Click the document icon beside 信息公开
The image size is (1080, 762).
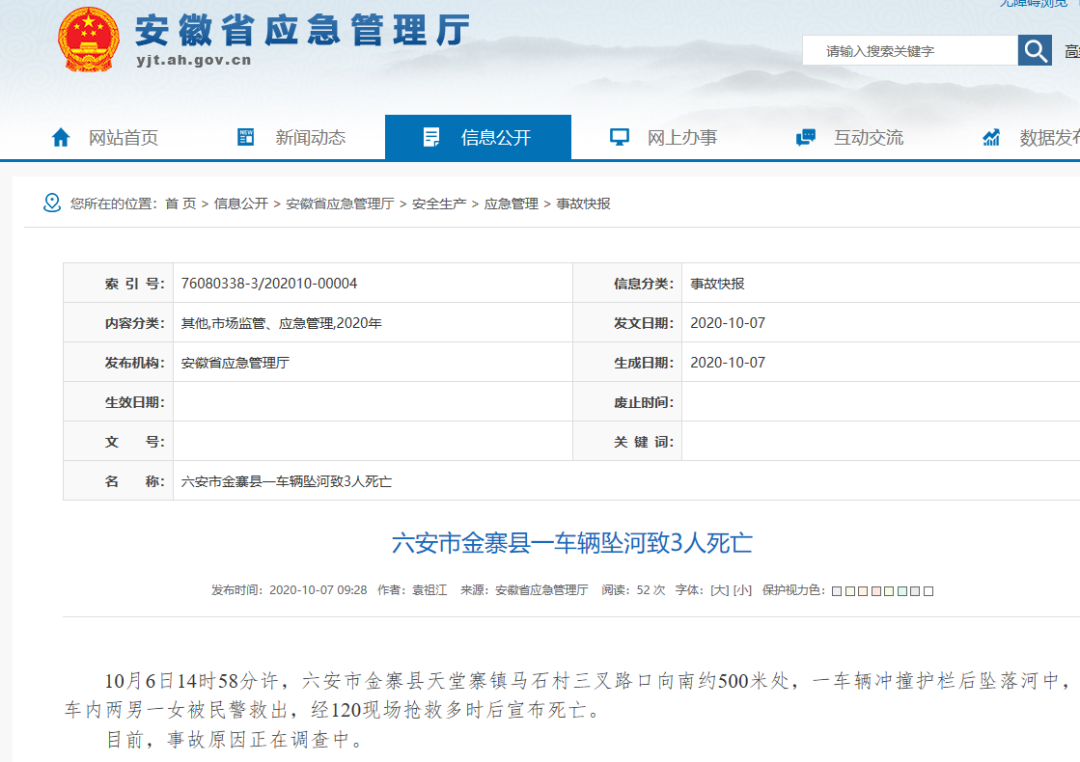click(x=432, y=136)
